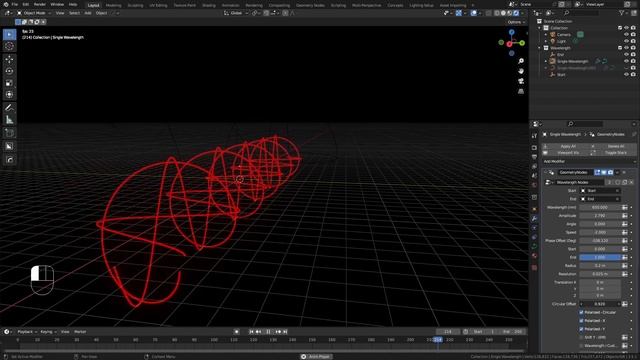Switch to the Geometry Nodes workspace tab

click(x=310, y=5)
